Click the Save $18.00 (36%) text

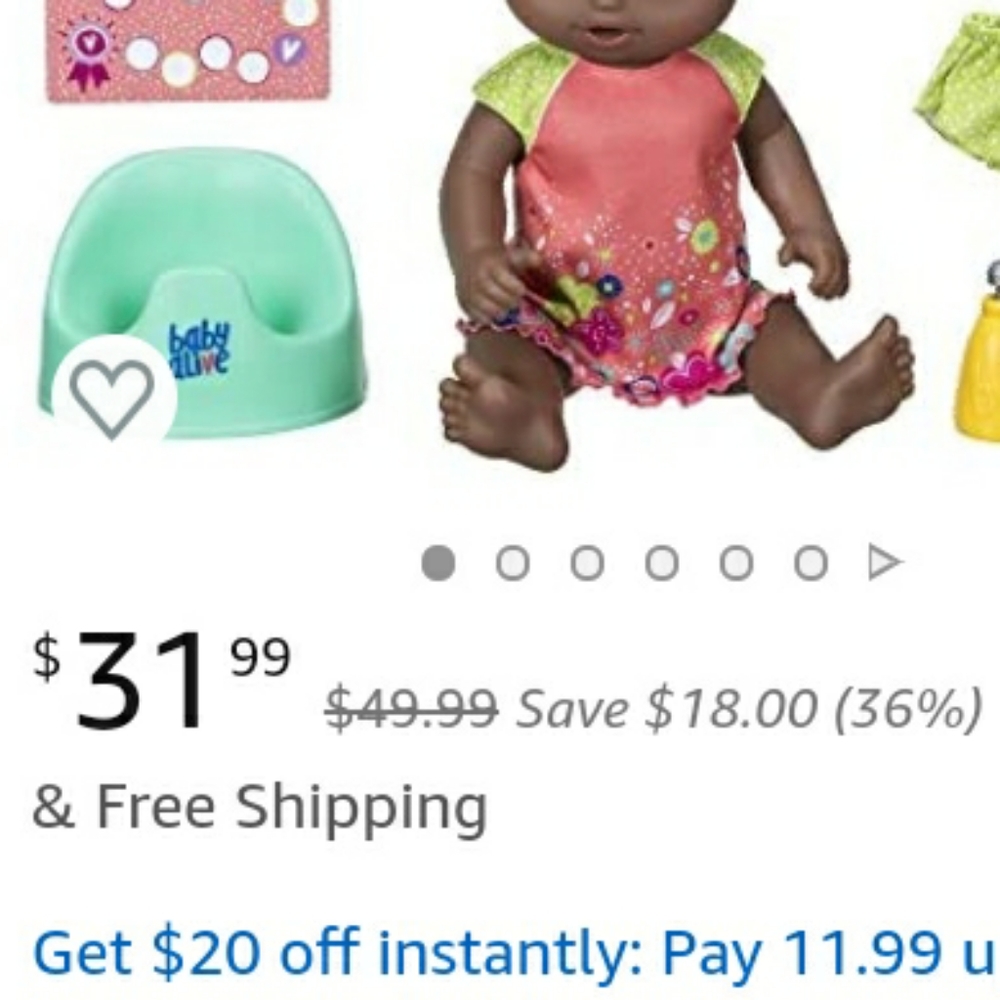(749, 709)
